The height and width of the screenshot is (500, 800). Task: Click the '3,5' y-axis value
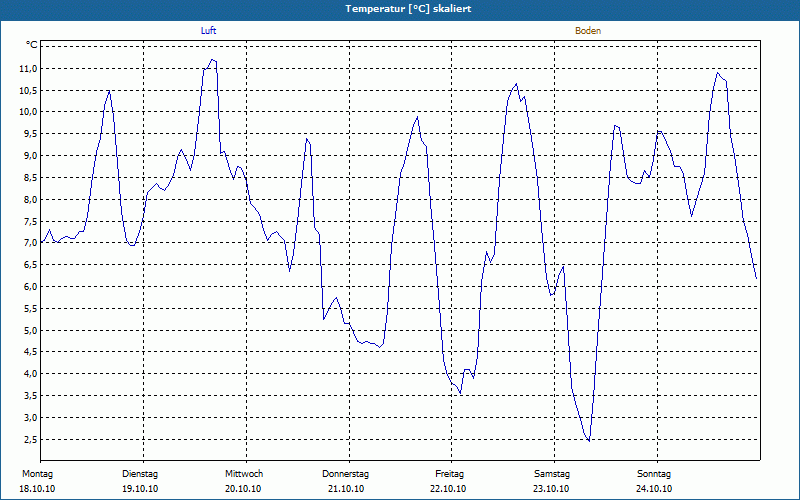click(x=30, y=395)
